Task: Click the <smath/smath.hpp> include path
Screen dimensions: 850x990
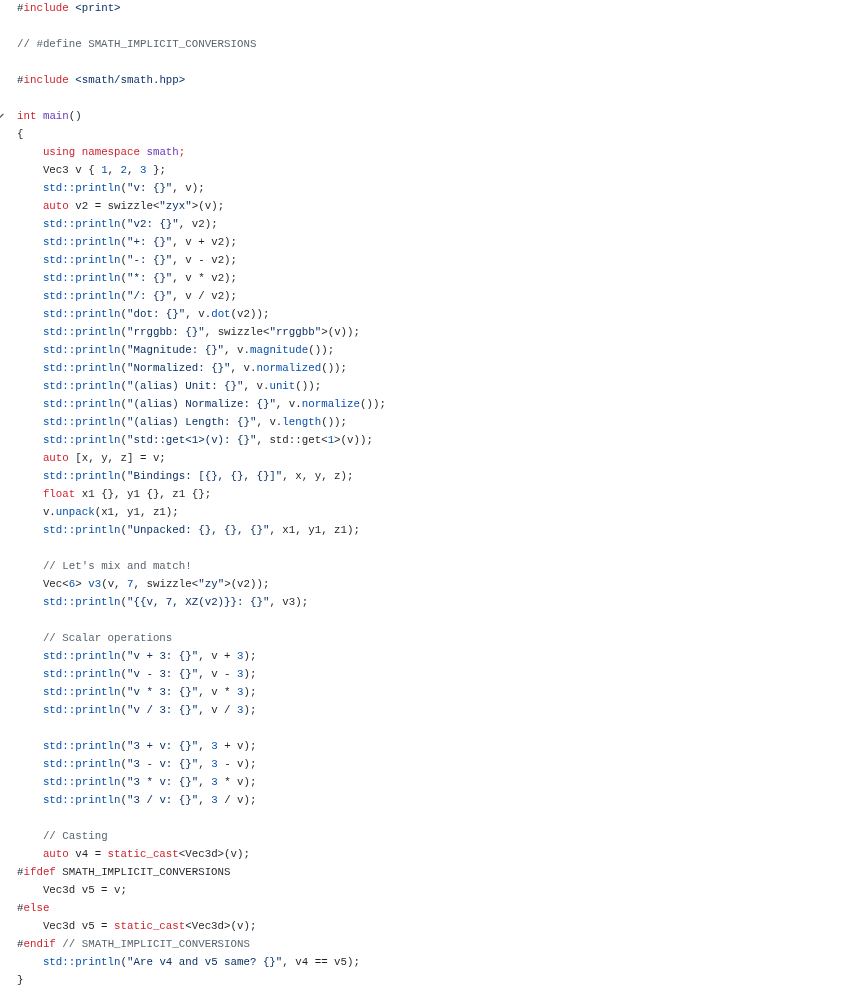Action: coord(130,80)
